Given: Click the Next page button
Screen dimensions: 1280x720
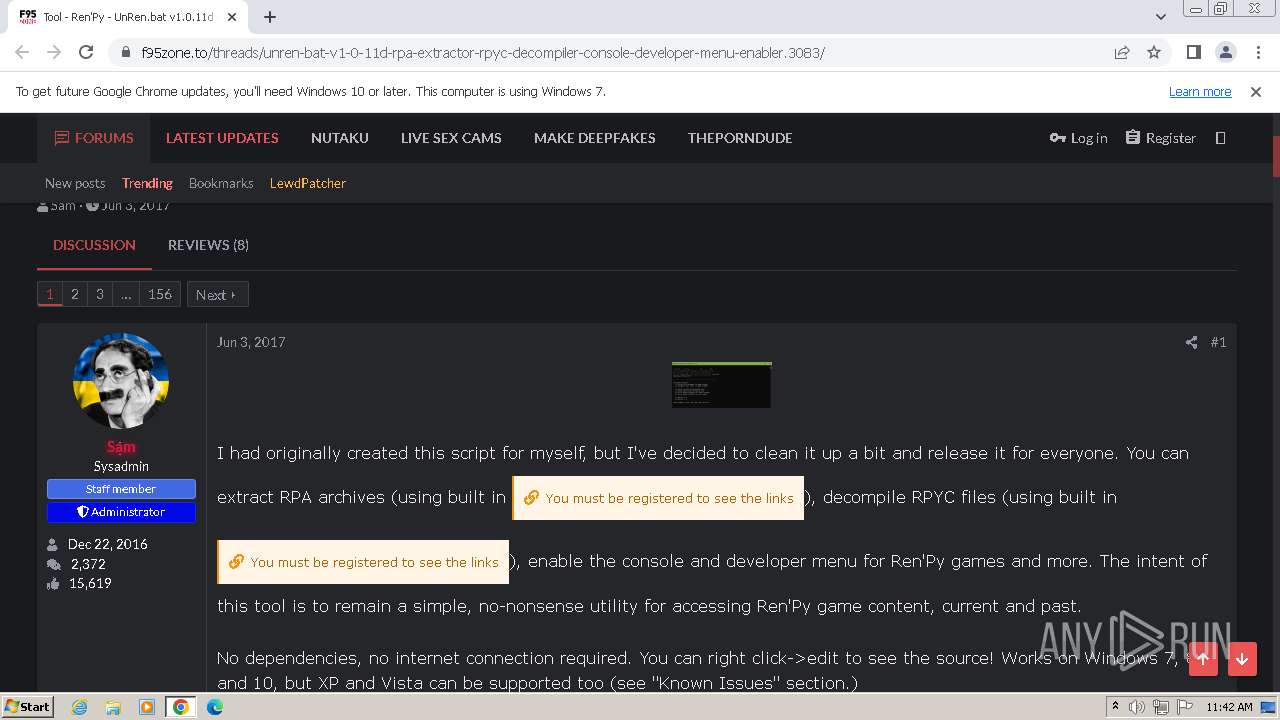Looking at the screenshot, I should tap(217, 294).
